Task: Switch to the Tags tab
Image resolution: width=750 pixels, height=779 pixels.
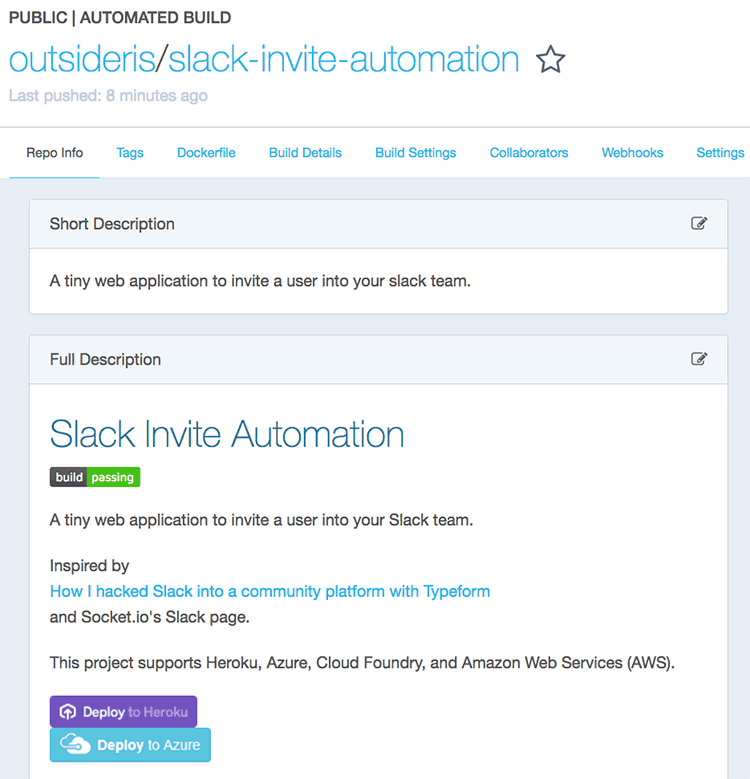Action: 130,153
